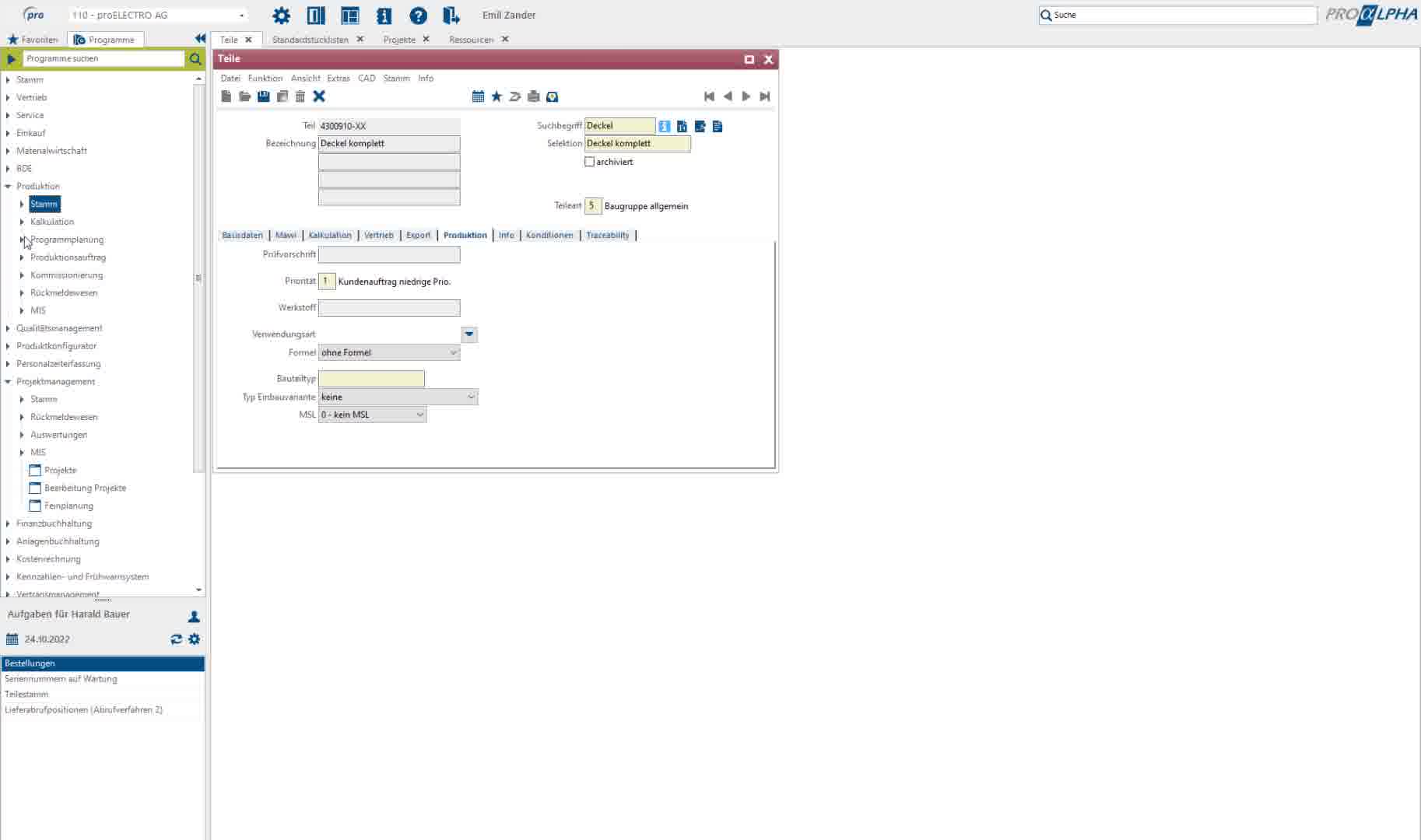Click the document icon right of Suchbegriff

(x=718, y=126)
